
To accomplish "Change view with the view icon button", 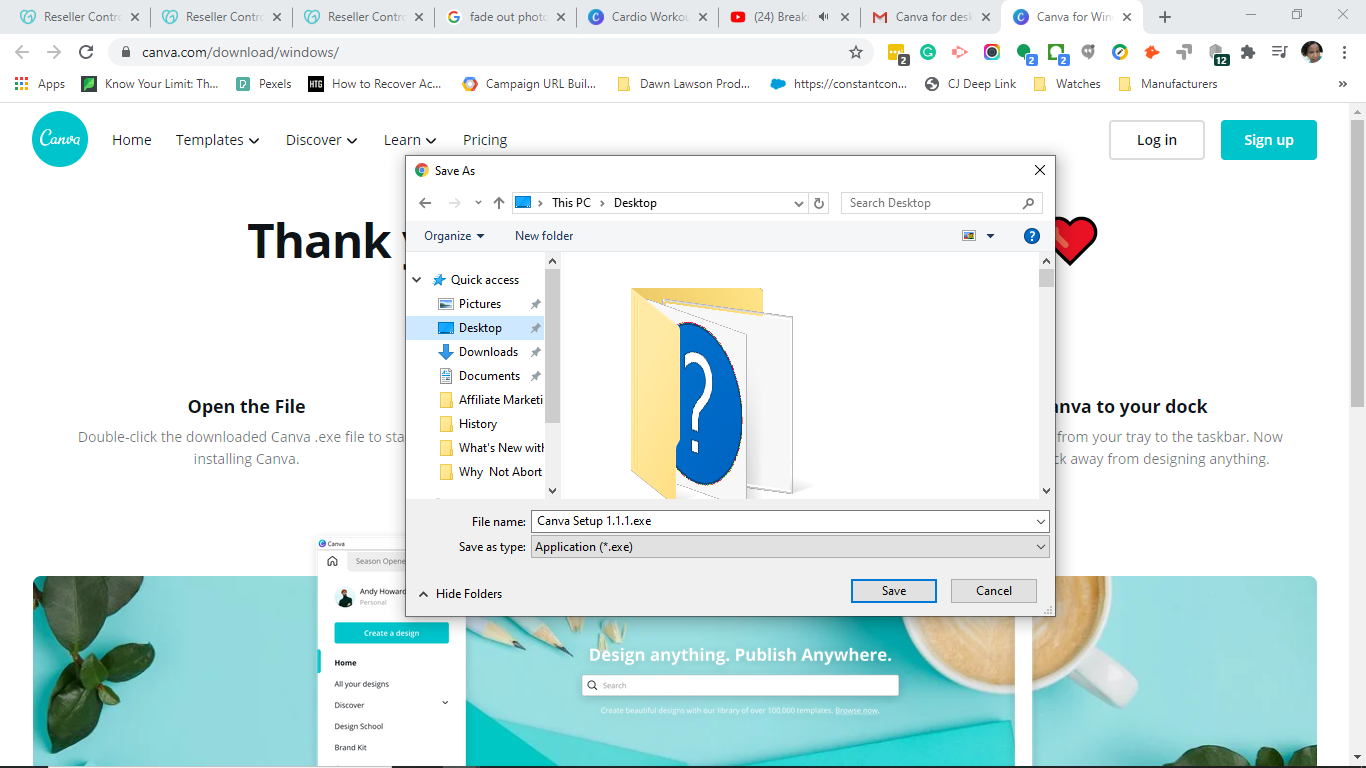I will click(x=969, y=236).
